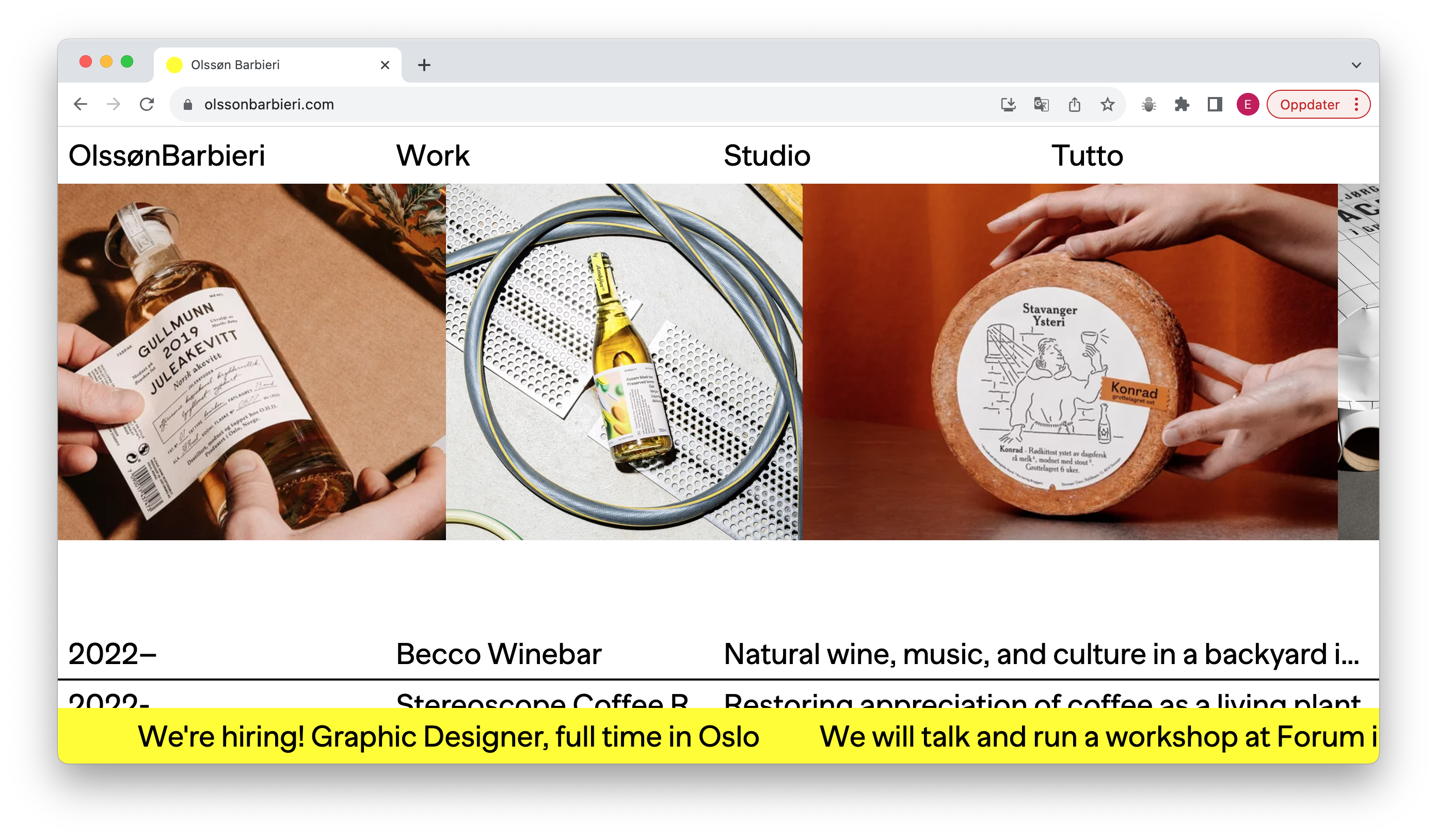This screenshot has height=840, width=1437.
Task: Open the Gullmunn Juleakevitt bottle image
Action: [251, 362]
